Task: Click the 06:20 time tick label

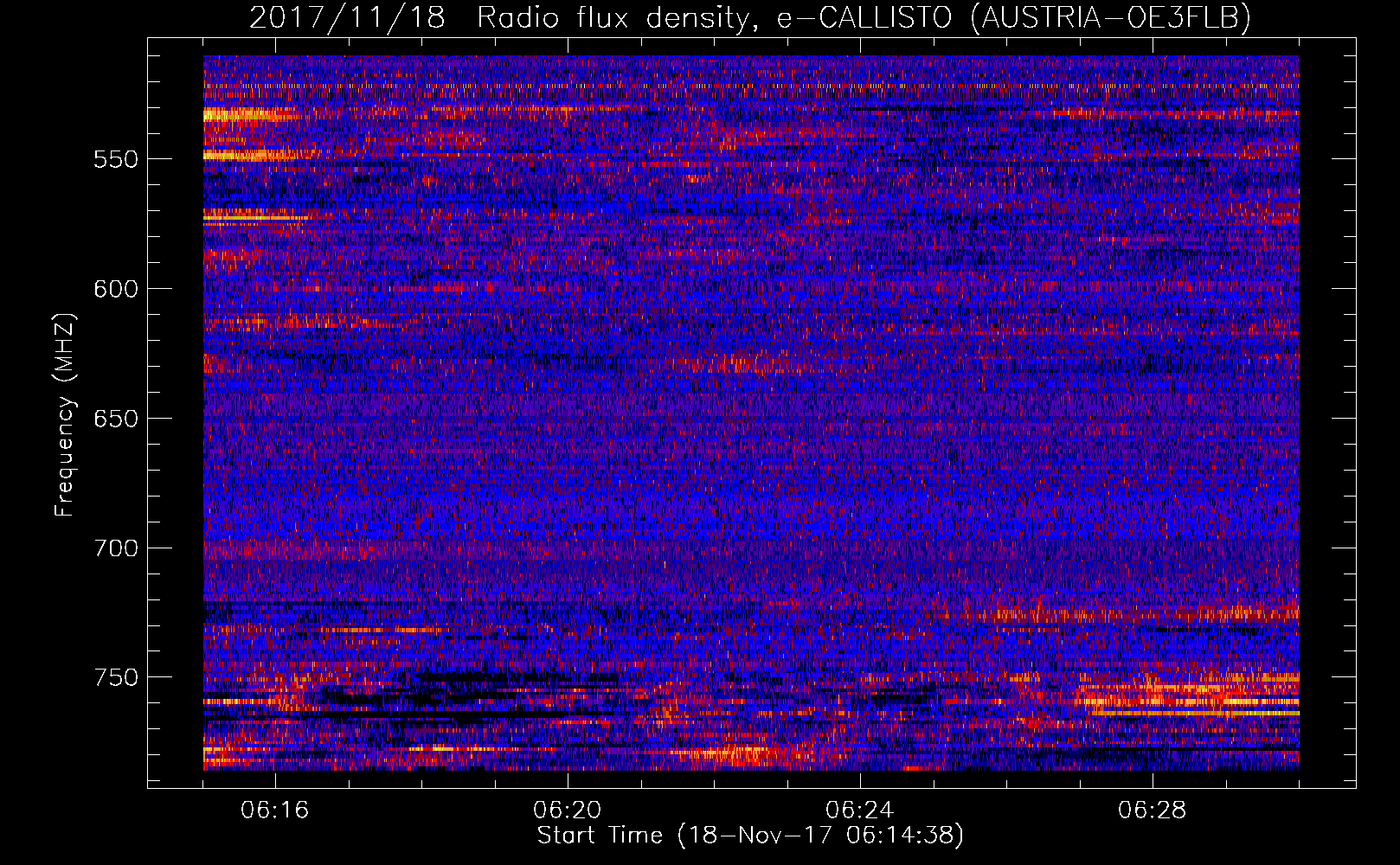Action: [x=568, y=811]
